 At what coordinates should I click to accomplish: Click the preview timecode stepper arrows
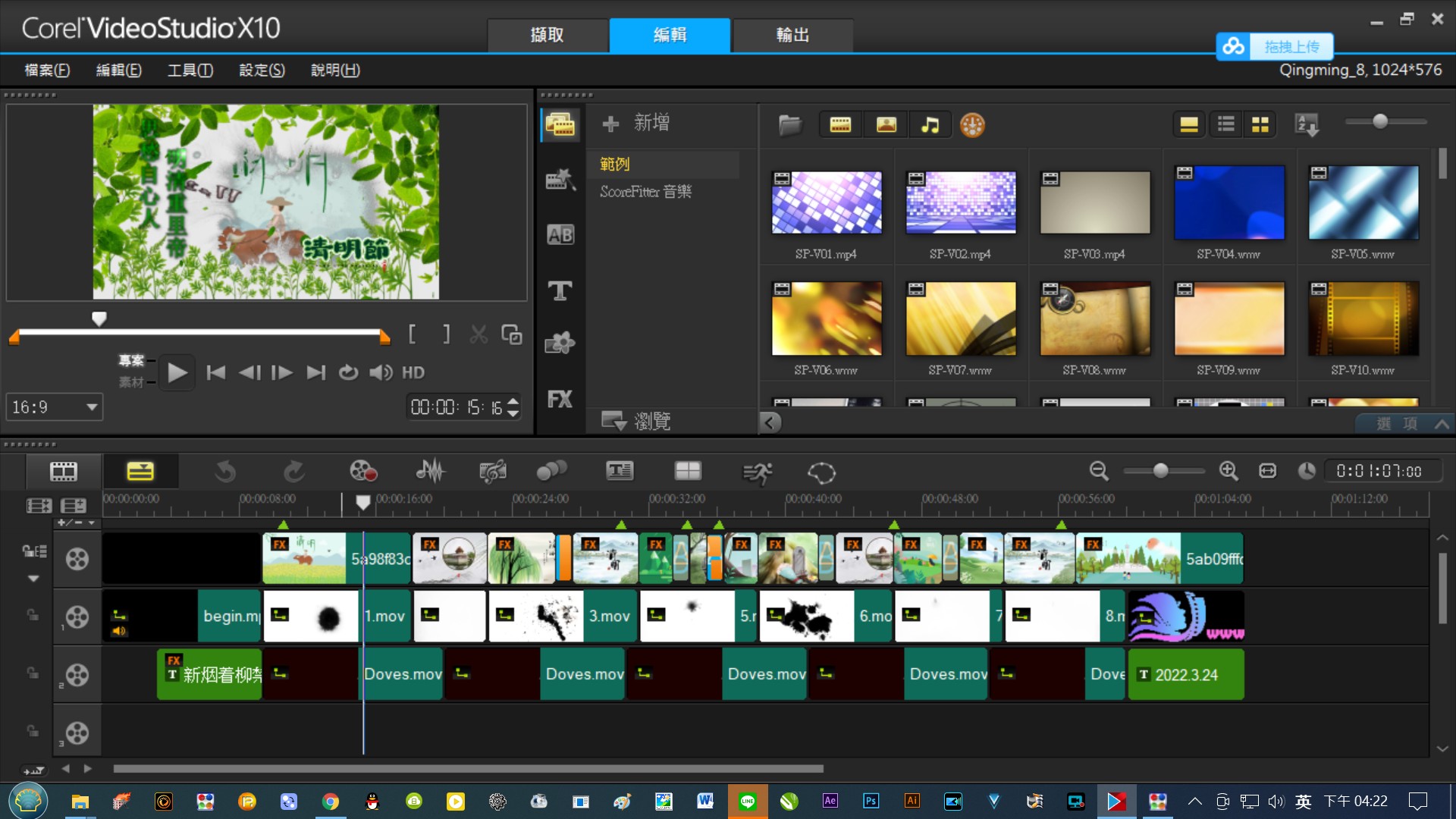click(x=513, y=407)
